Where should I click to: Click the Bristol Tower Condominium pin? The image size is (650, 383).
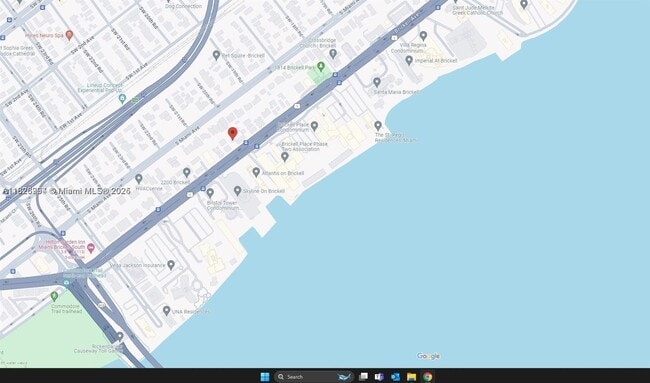pos(210,193)
